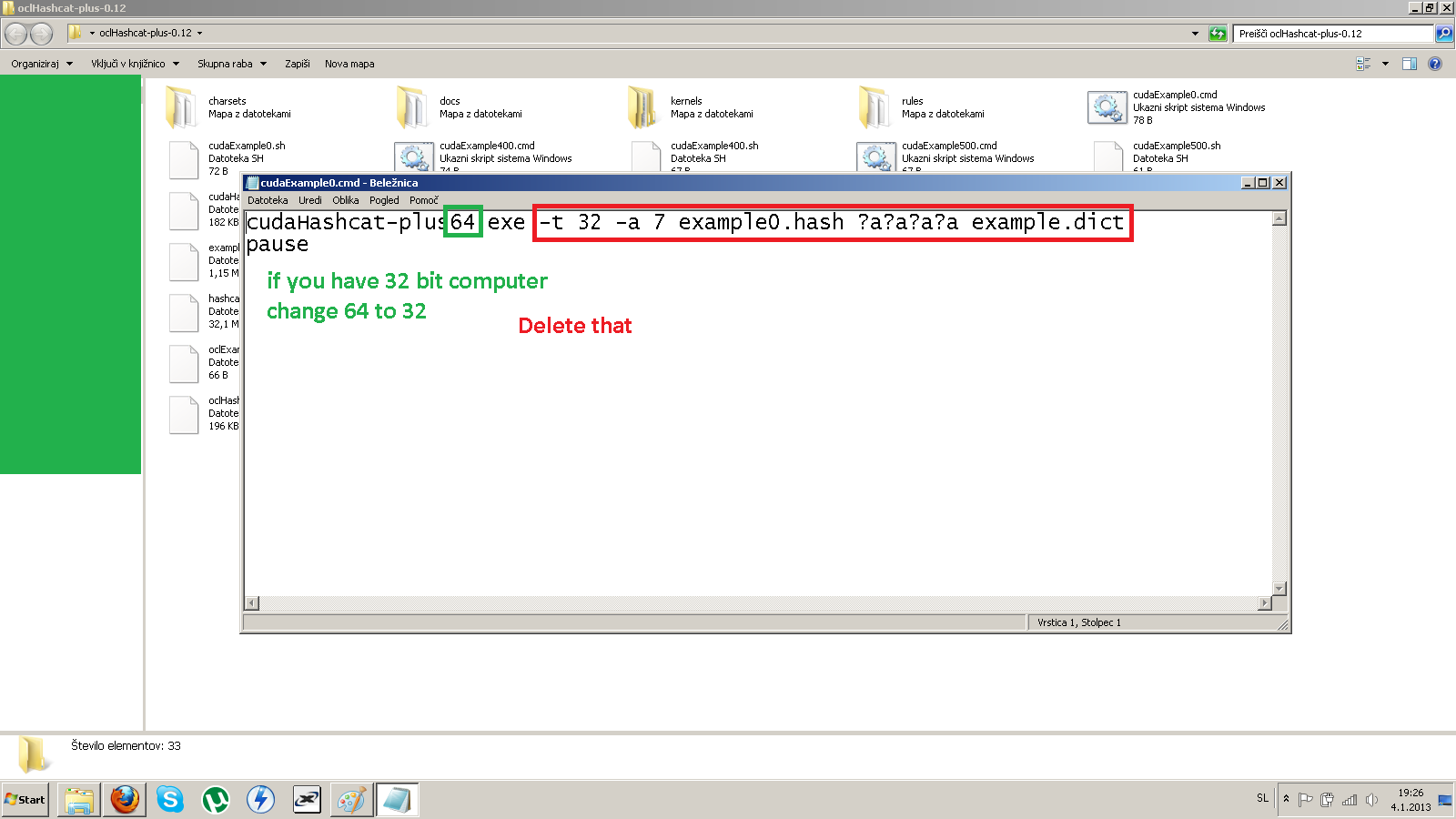Open the Vključi v knjižnico dropdown
This screenshot has height=819, width=1456.
coord(136,64)
